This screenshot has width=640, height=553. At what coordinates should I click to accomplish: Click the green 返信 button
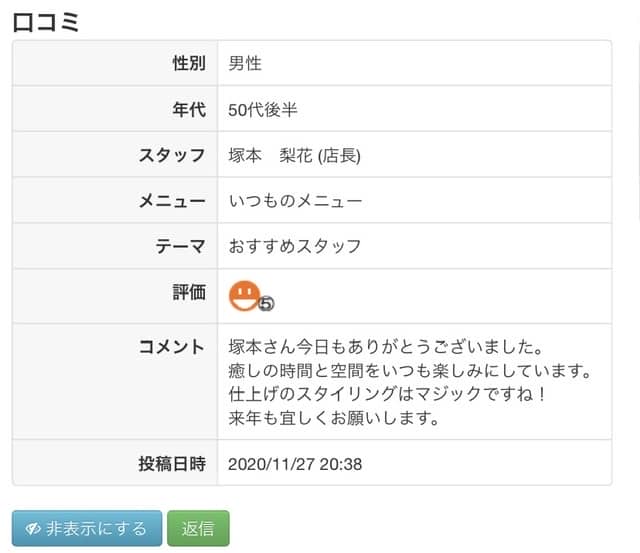point(198,528)
